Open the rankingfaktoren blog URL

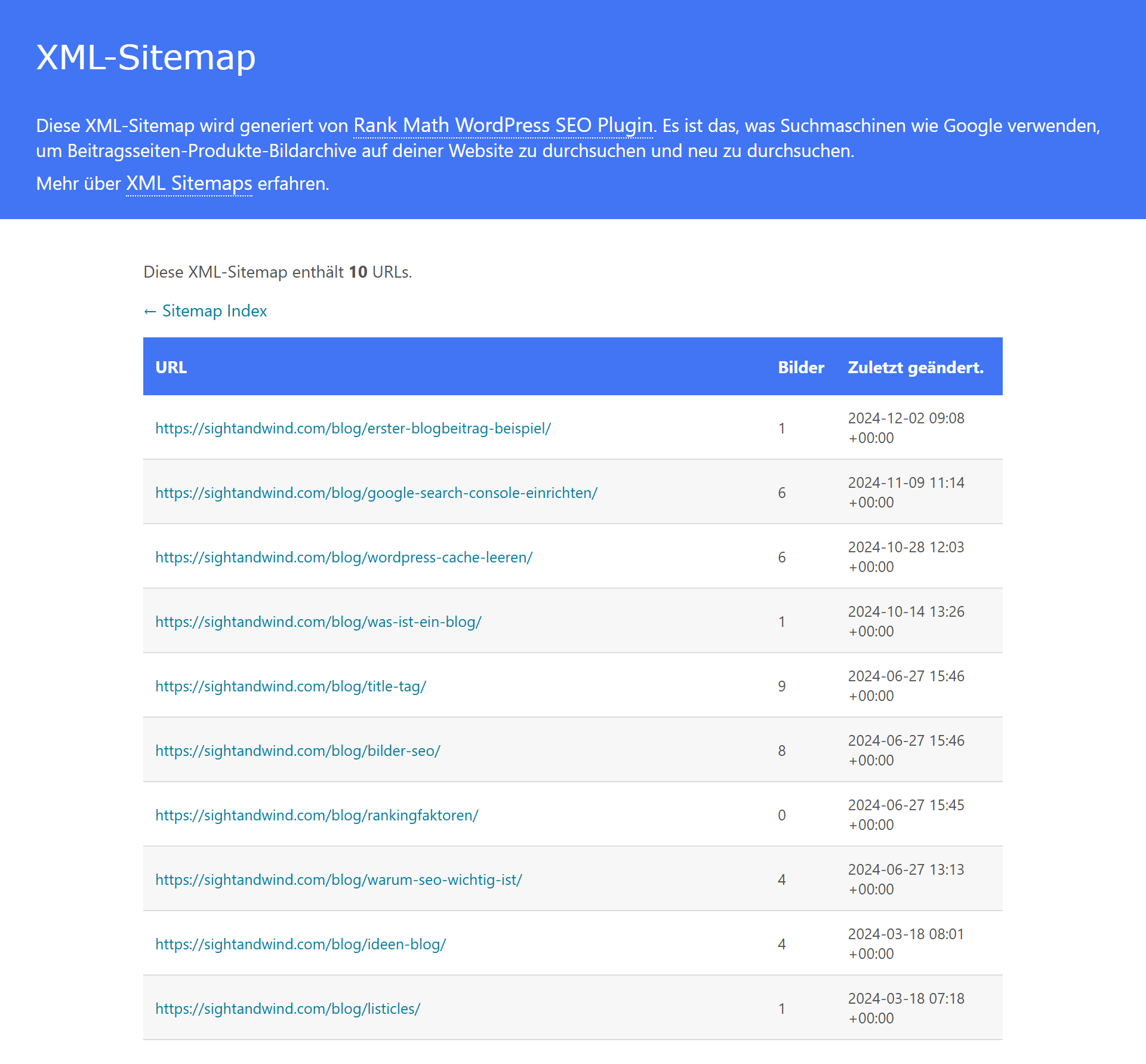(317, 815)
